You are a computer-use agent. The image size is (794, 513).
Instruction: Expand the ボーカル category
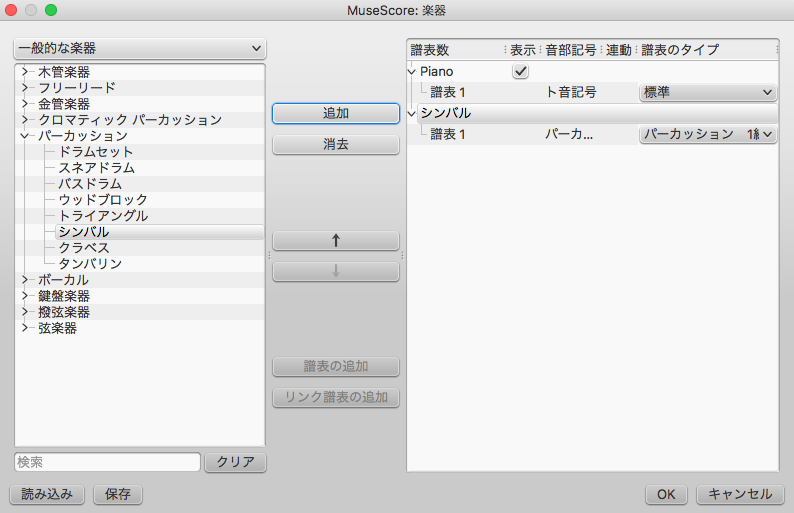[24, 280]
